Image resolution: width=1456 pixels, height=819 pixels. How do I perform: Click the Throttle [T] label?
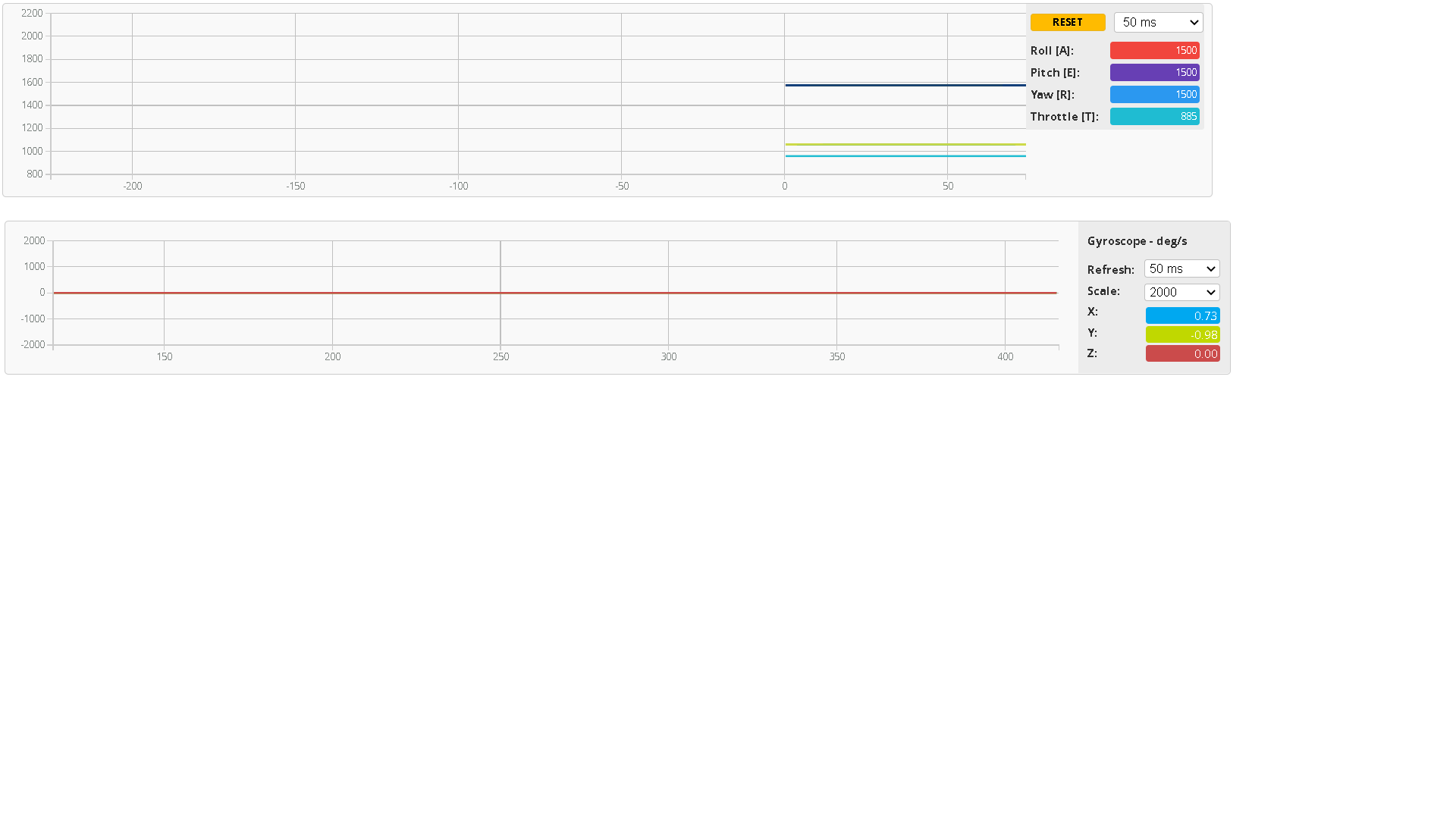tap(1064, 117)
